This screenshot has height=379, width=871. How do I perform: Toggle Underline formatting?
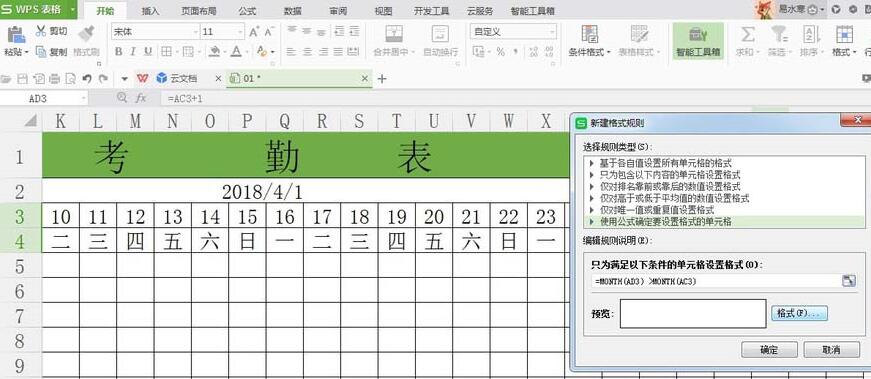(148, 52)
